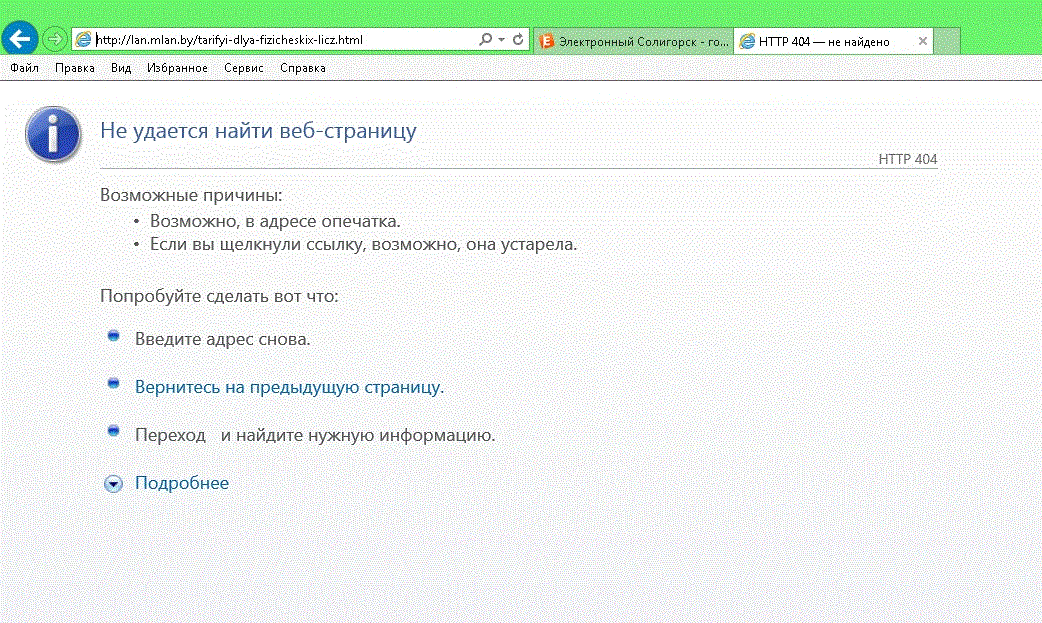Viewport: 1042px width, 623px height.
Task: Open the Правка menu
Action: point(75,68)
